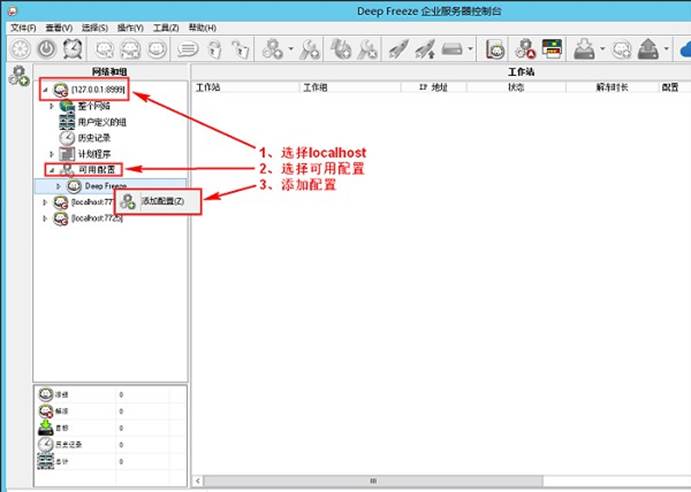Click the rocket with up-arrow toolbar icon
The width and height of the screenshot is (691, 492).
pyautogui.click(x=424, y=49)
